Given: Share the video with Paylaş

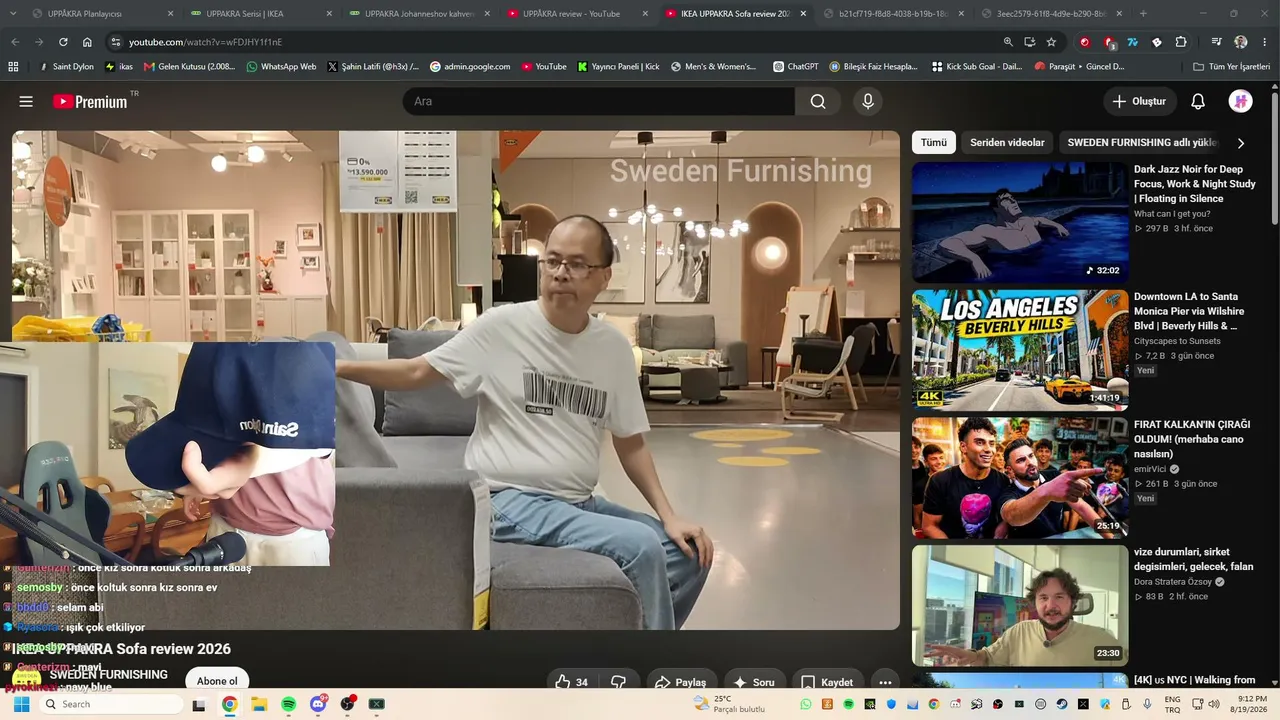Looking at the screenshot, I should [x=680, y=682].
